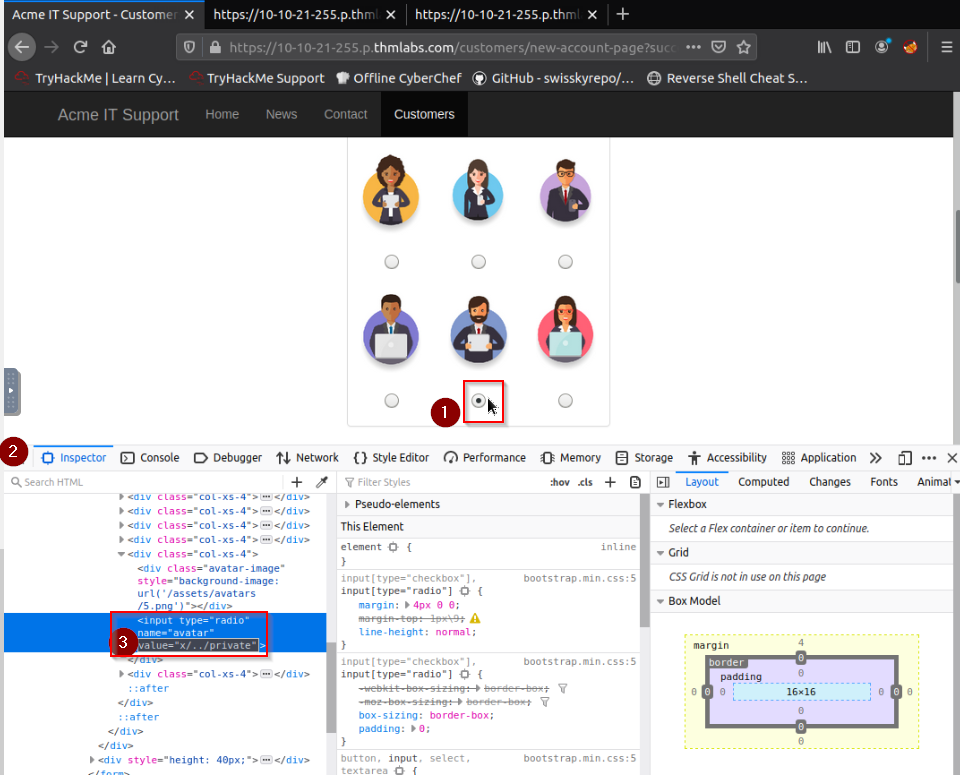Collapse the Grid section
Image resolution: width=960 pixels, height=775 pixels.
(660, 553)
